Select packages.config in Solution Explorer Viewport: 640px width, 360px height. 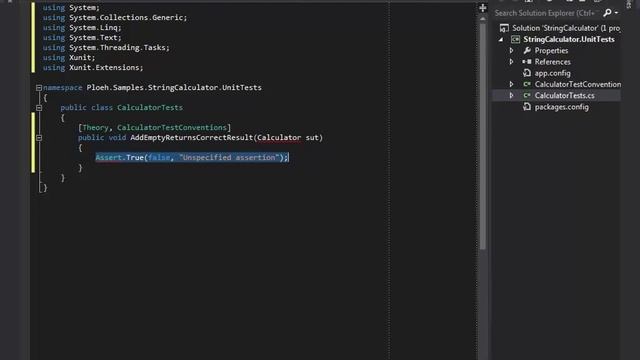tap(562, 107)
